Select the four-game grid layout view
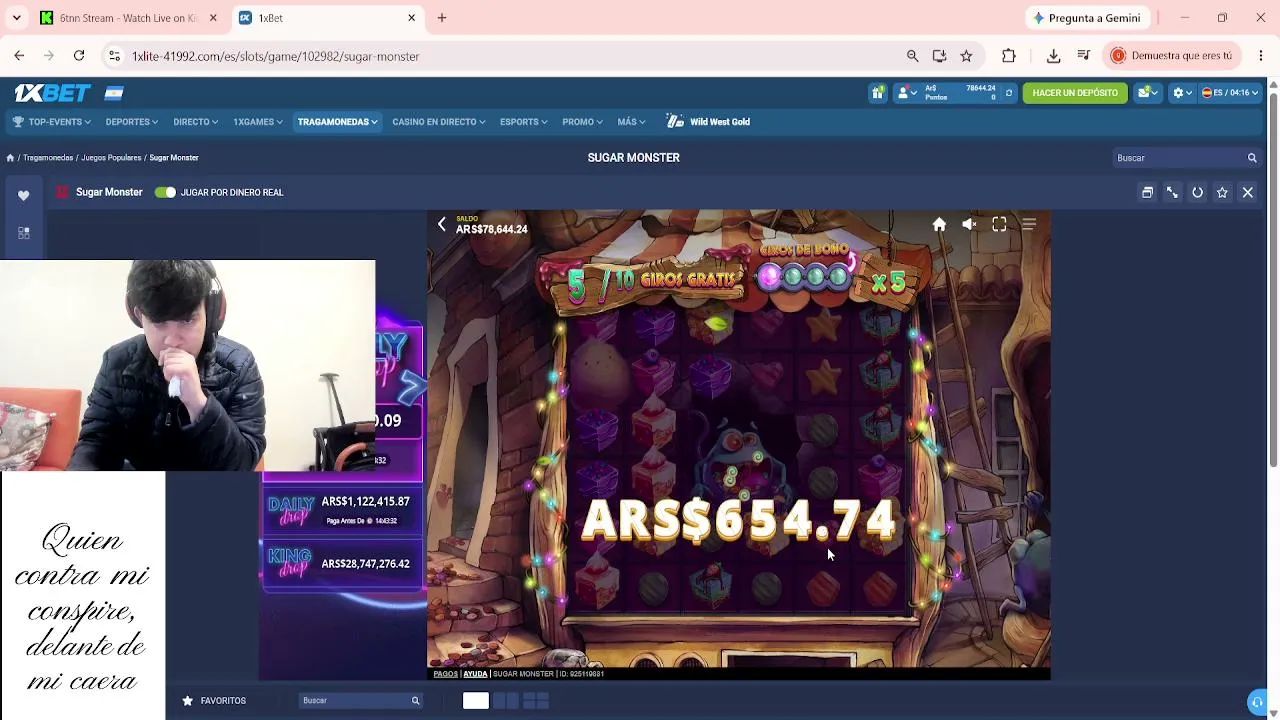The width and height of the screenshot is (1280, 720). tap(536, 701)
